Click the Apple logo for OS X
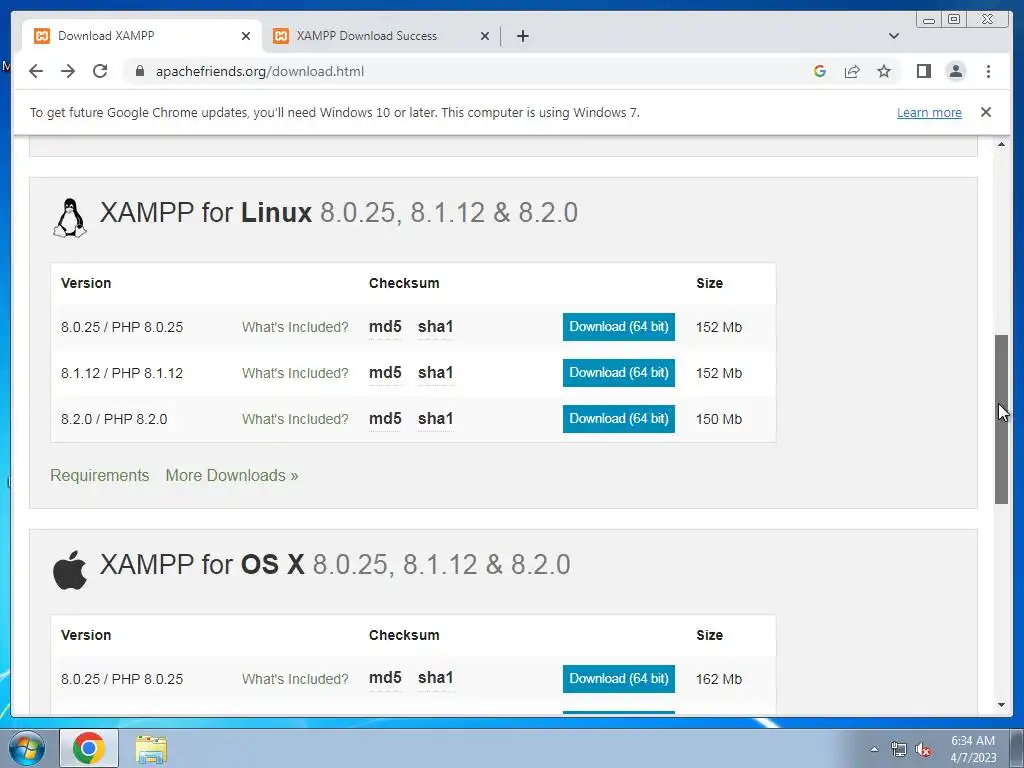1024x768 pixels. (69, 569)
